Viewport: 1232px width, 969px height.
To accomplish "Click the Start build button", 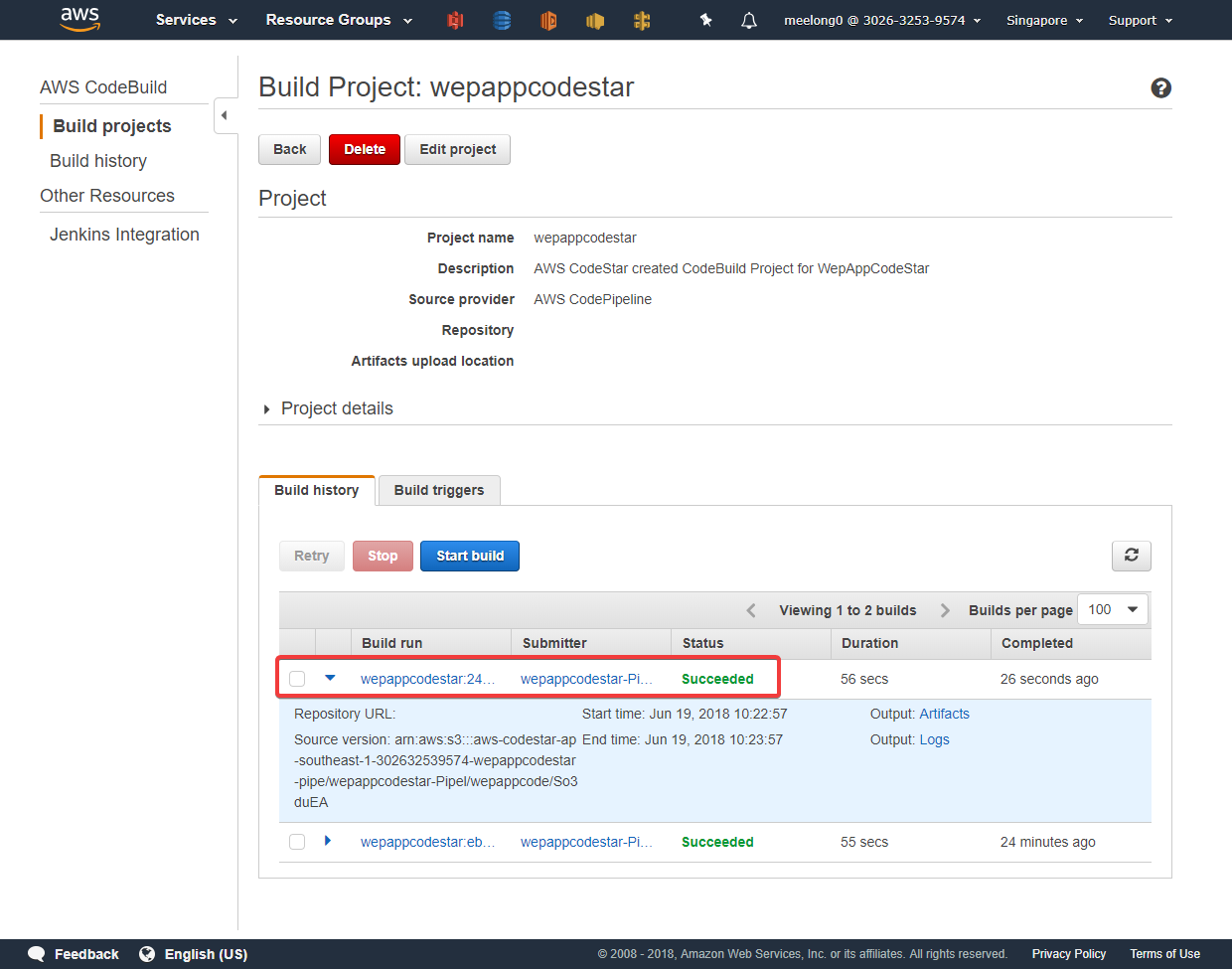I will click(x=470, y=556).
